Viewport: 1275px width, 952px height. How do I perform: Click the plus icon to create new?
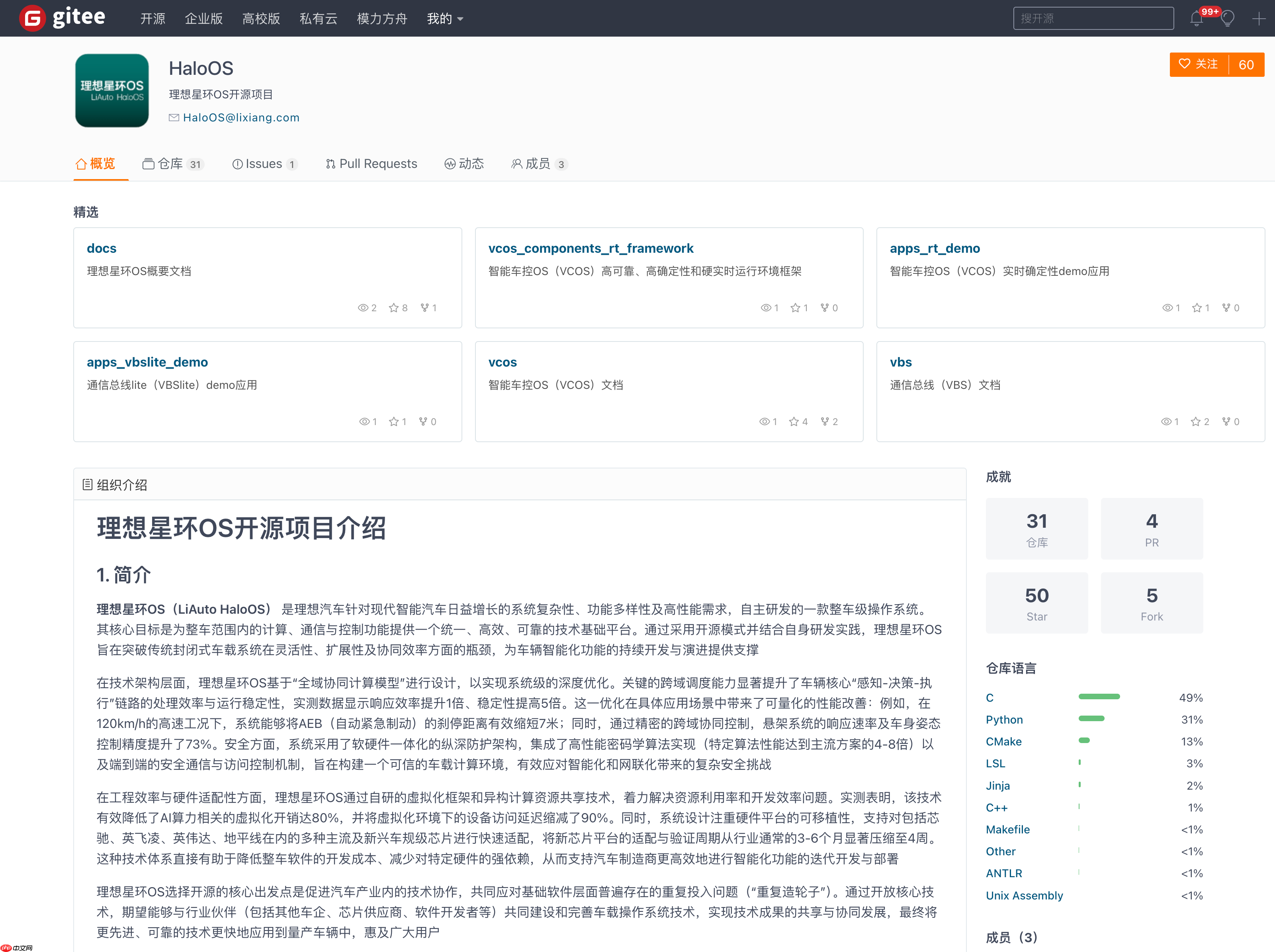(1259, 19)
